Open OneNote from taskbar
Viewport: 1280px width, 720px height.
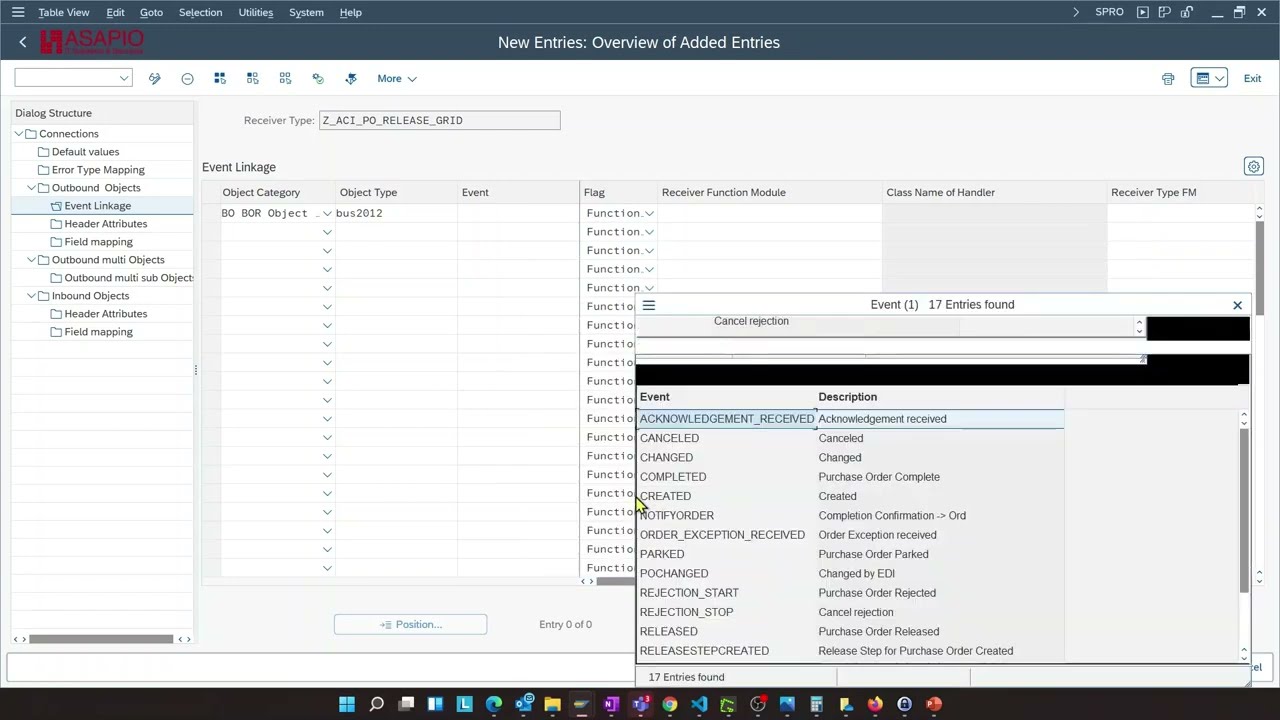(611, 704)
